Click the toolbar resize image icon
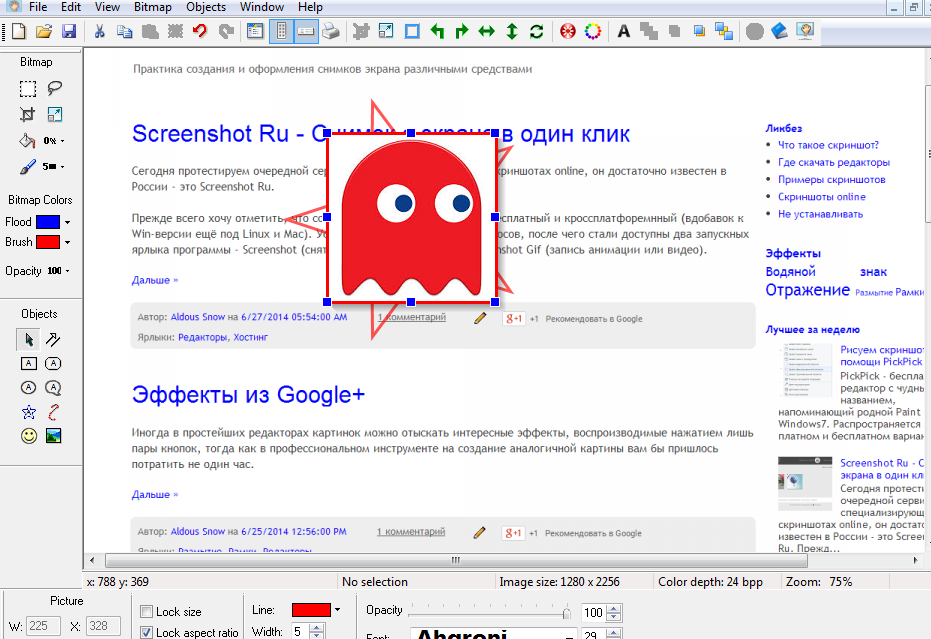Viewport: 931px width, 639px height. [x=386, y=31]
